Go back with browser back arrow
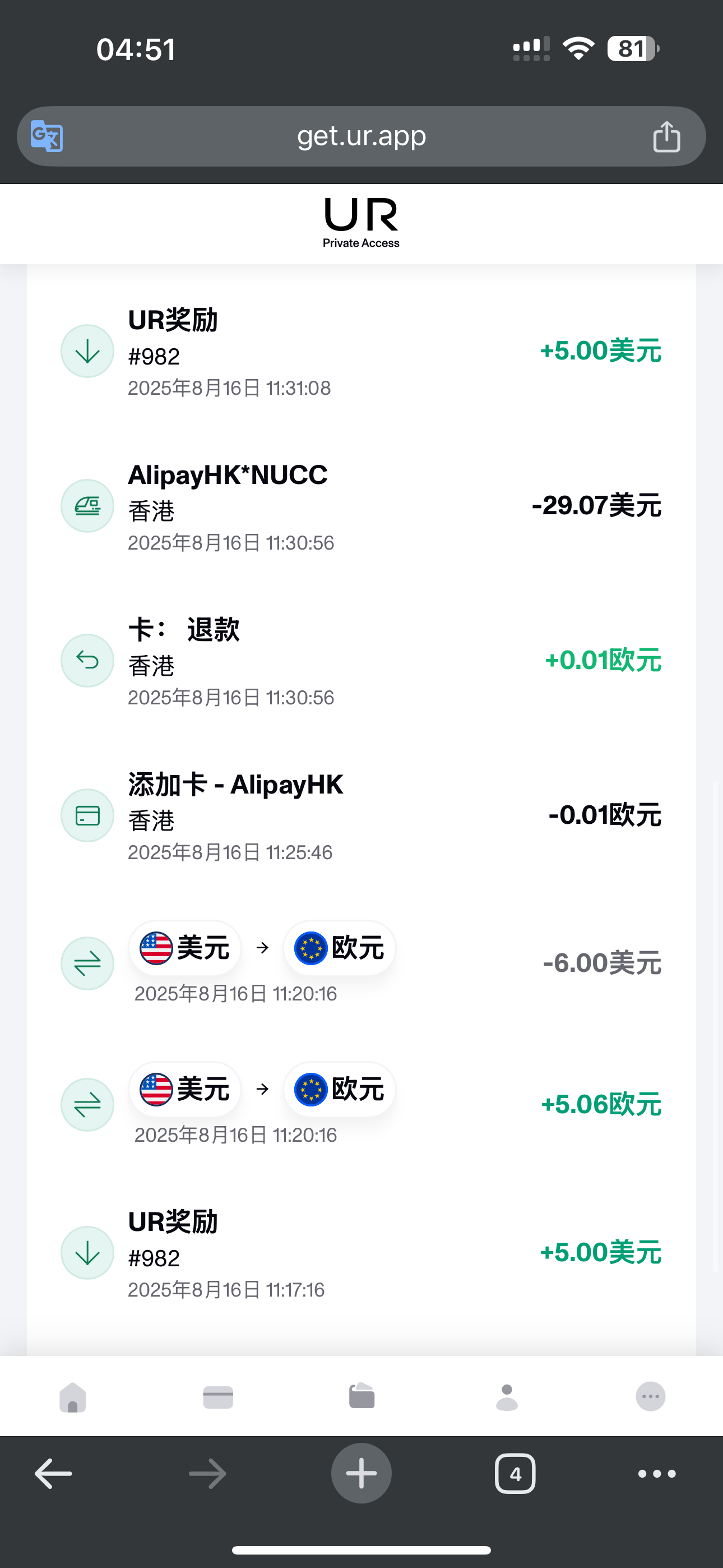Image resolution: width=723 pixels, height=1568 pixels. pyautogui.click(x=54, y=1474)
